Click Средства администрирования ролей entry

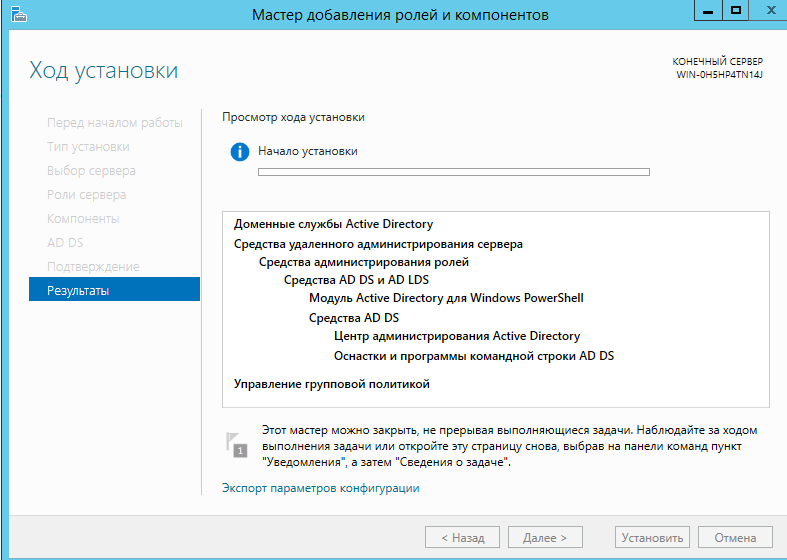coord(364,262)
